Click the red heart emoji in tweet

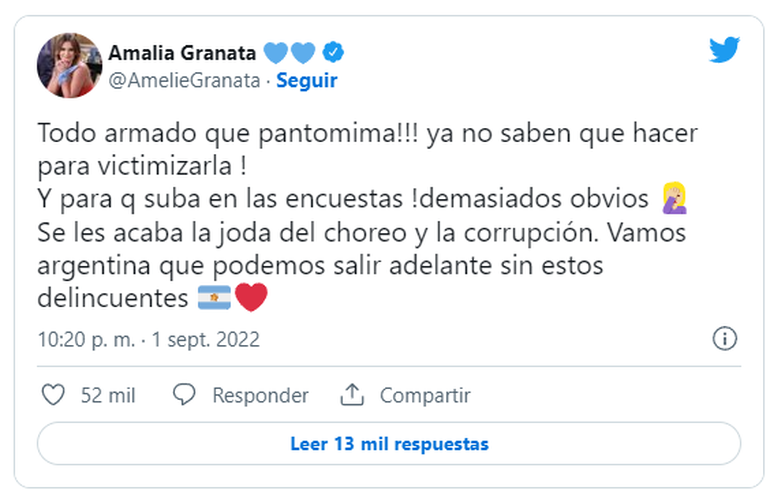pos(251,297)
